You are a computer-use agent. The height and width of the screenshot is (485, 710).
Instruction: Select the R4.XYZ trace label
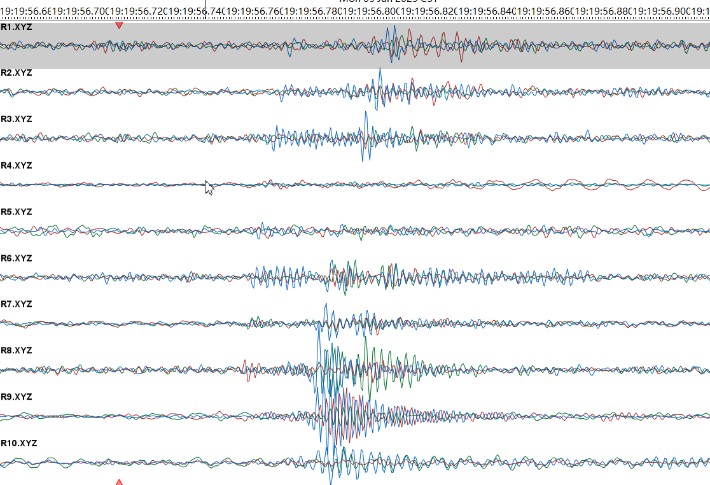17,165
